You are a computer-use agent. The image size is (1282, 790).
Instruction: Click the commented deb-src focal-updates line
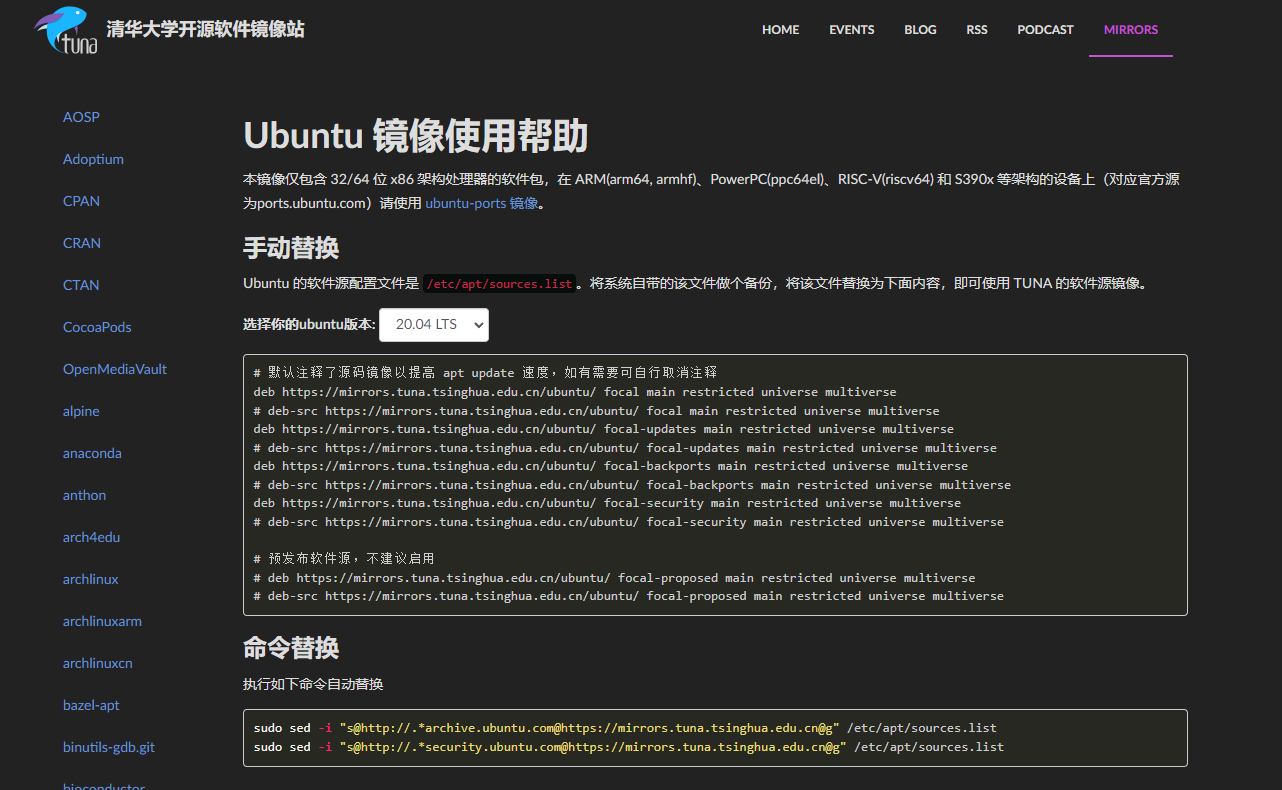[x=625, y=448]
